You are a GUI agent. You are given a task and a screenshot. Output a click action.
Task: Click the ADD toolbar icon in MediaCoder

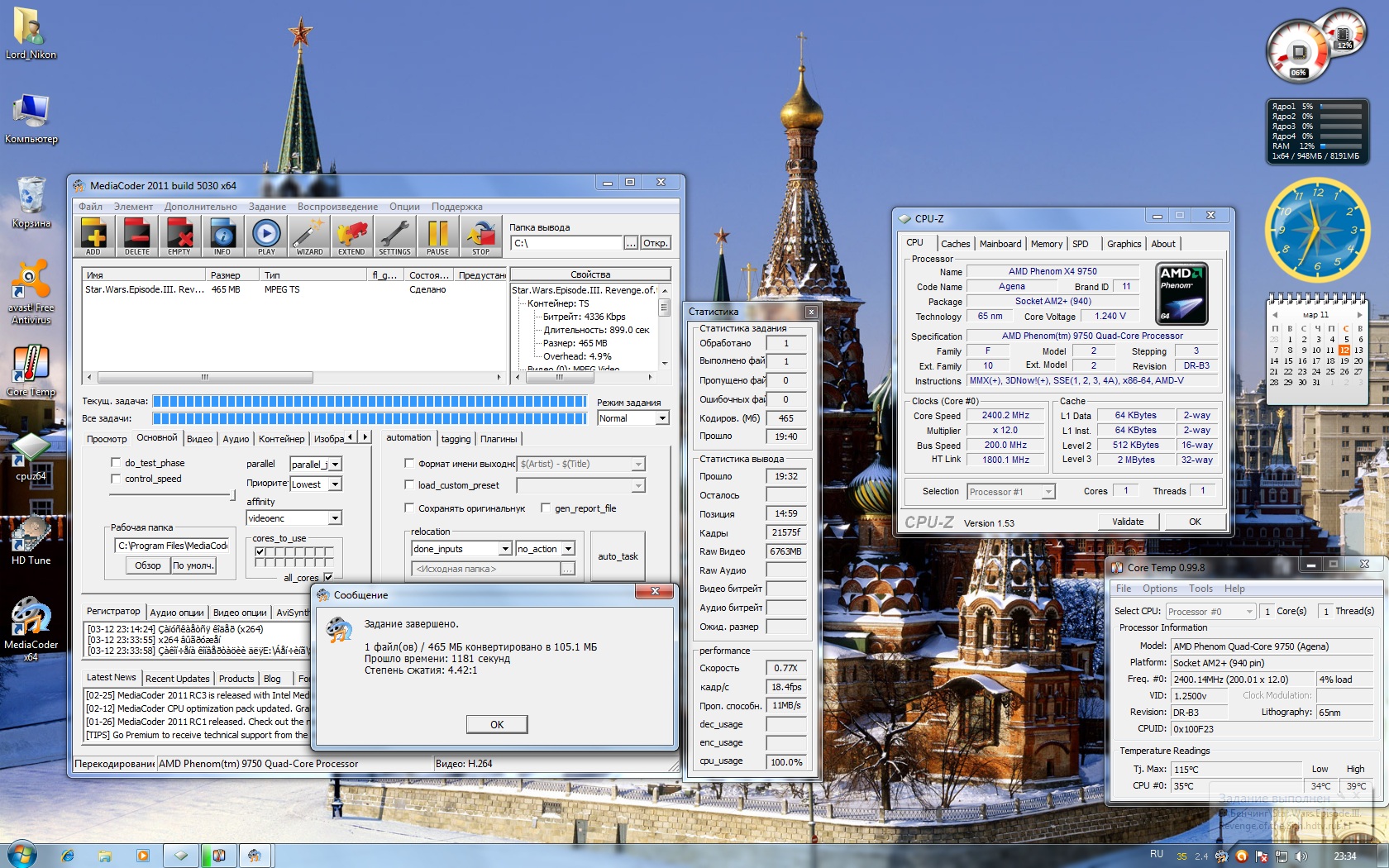(93, 236)
